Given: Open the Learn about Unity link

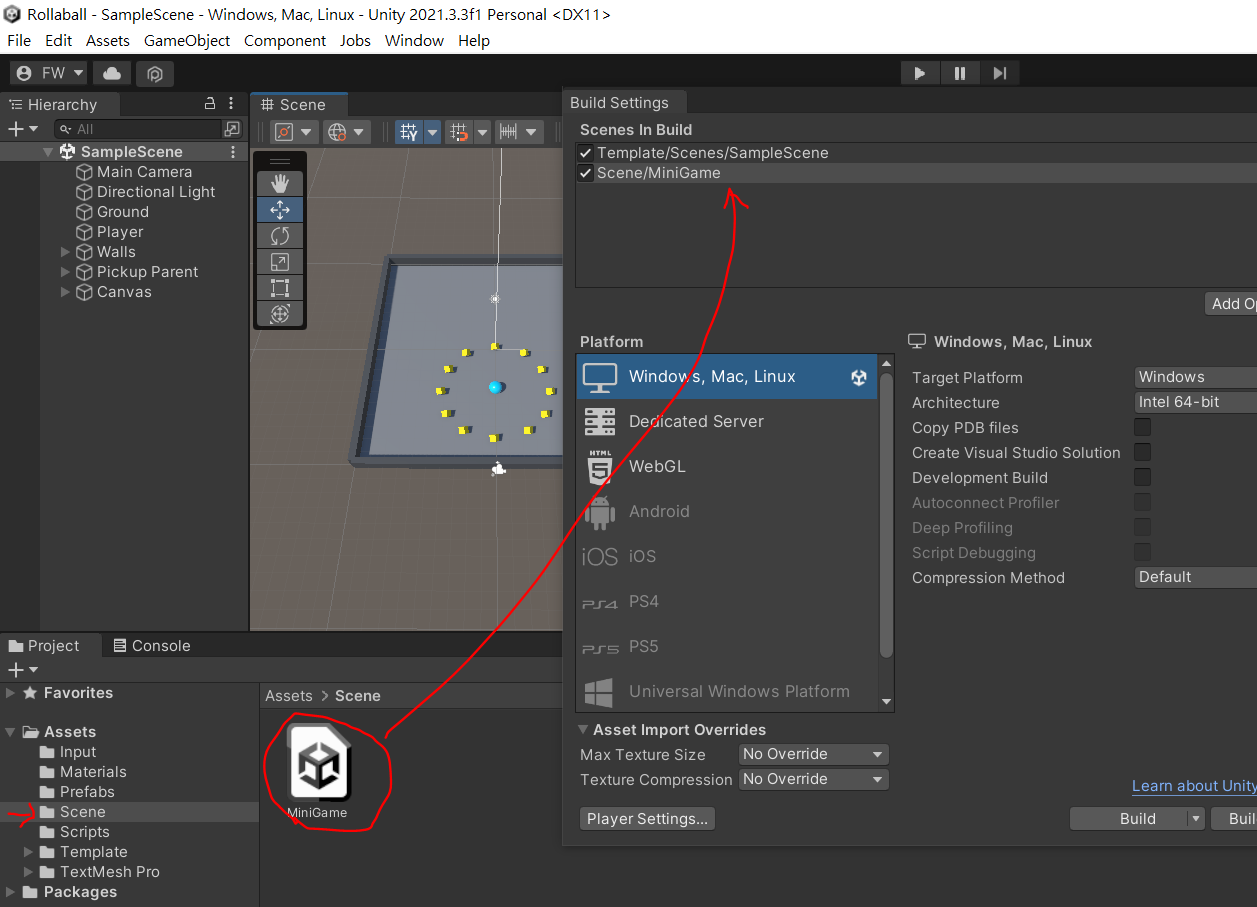Looking at the screenshot, I should coord(1194,786).
